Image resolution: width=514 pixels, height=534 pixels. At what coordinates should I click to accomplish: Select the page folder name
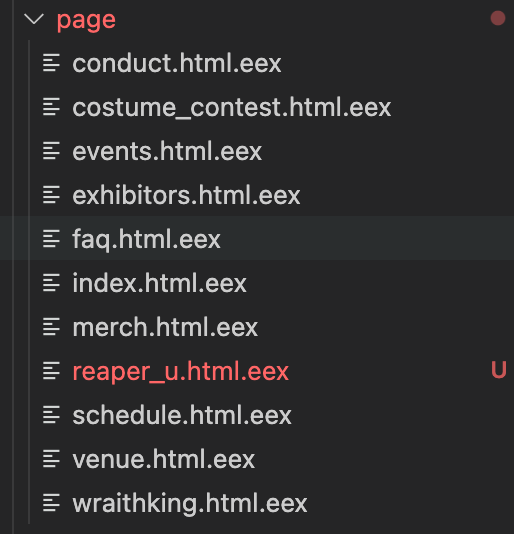(x=86, y=20)
